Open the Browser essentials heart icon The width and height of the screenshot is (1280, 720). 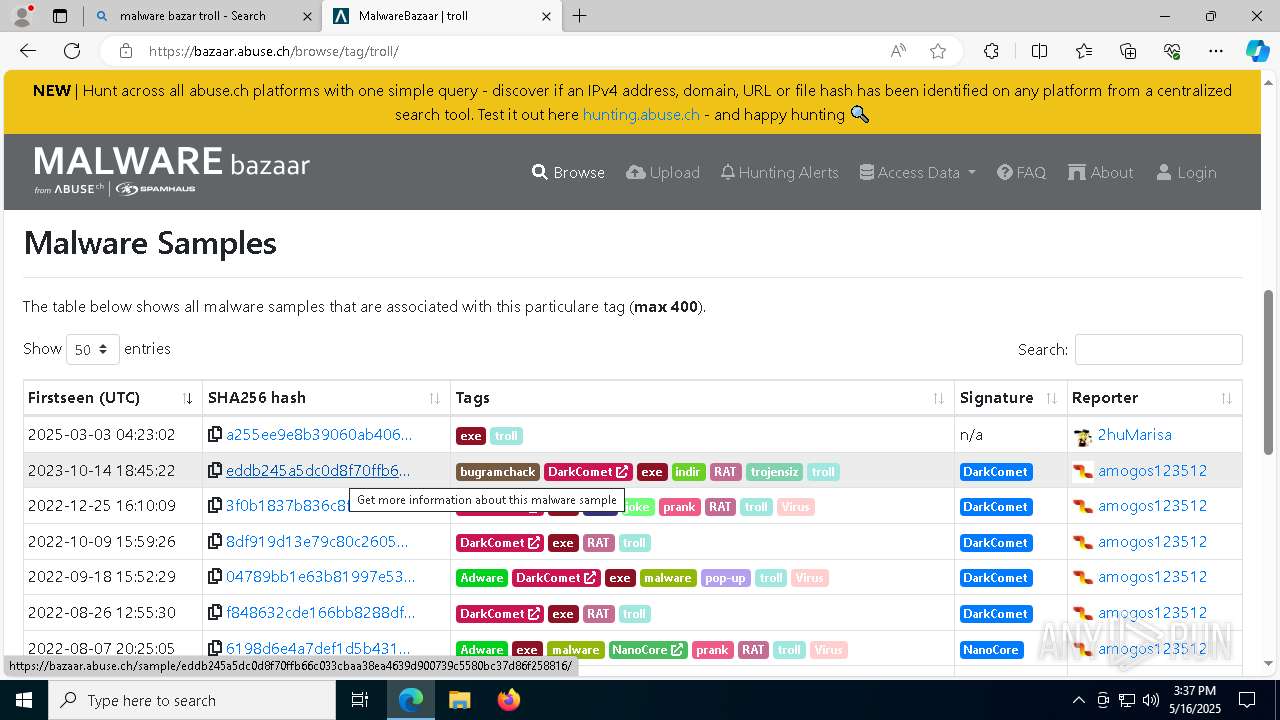click(x=1172, y=51)
